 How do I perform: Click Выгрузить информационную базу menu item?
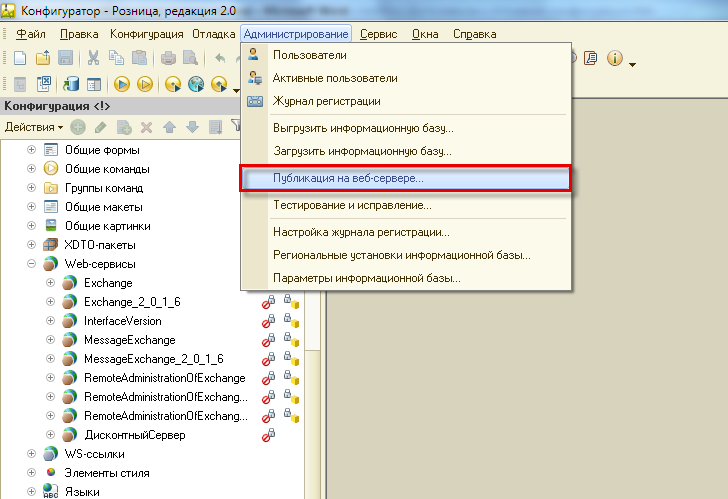pyautogui.click(x=363, y=128)
